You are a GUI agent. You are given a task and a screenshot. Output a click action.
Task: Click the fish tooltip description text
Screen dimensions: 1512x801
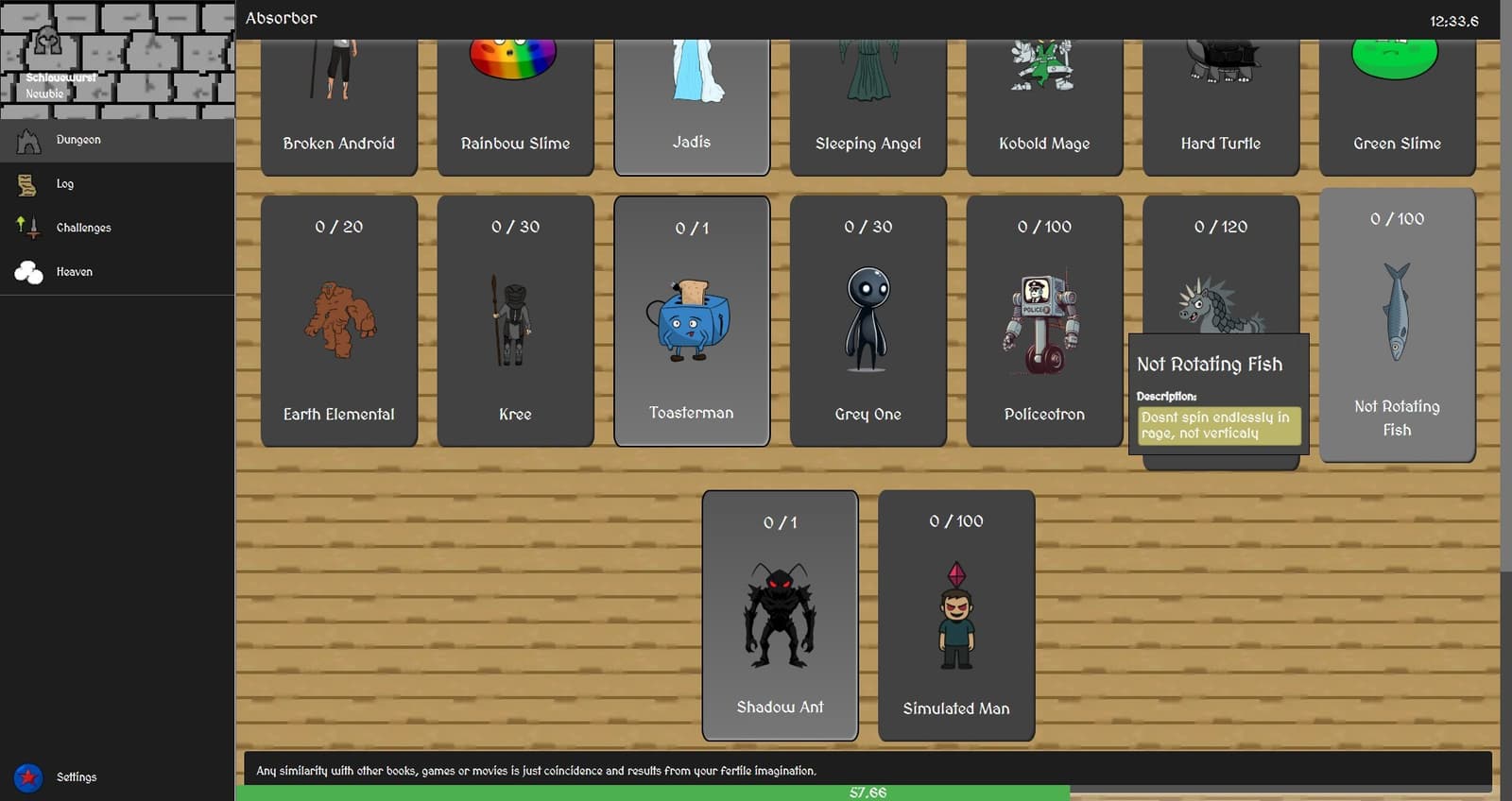point(1218,425)
